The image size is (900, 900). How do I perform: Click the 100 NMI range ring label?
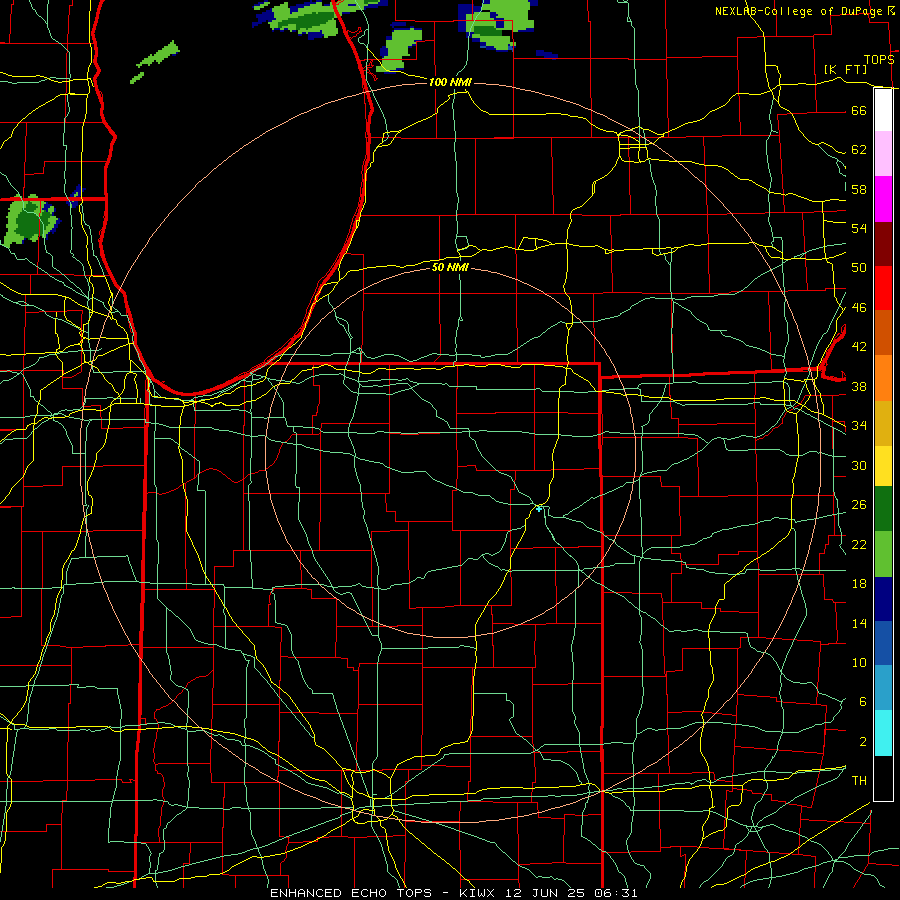pos(450,82)
